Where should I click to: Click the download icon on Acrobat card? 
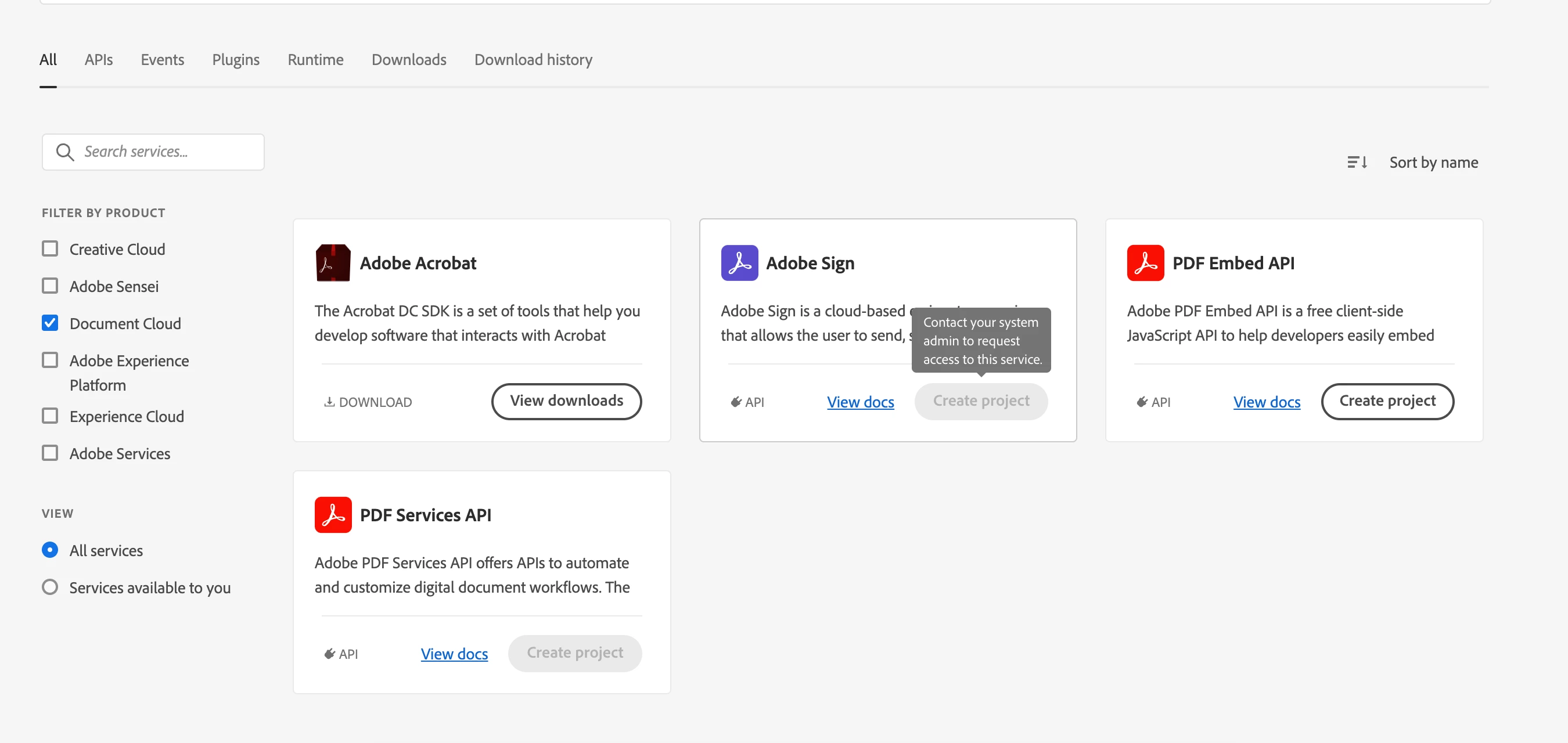329,402
